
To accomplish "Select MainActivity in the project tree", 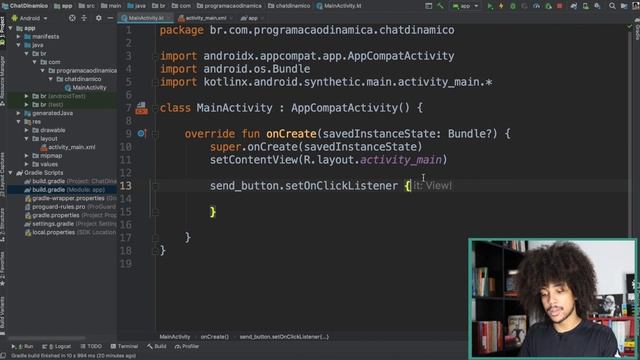I will 85,88.
